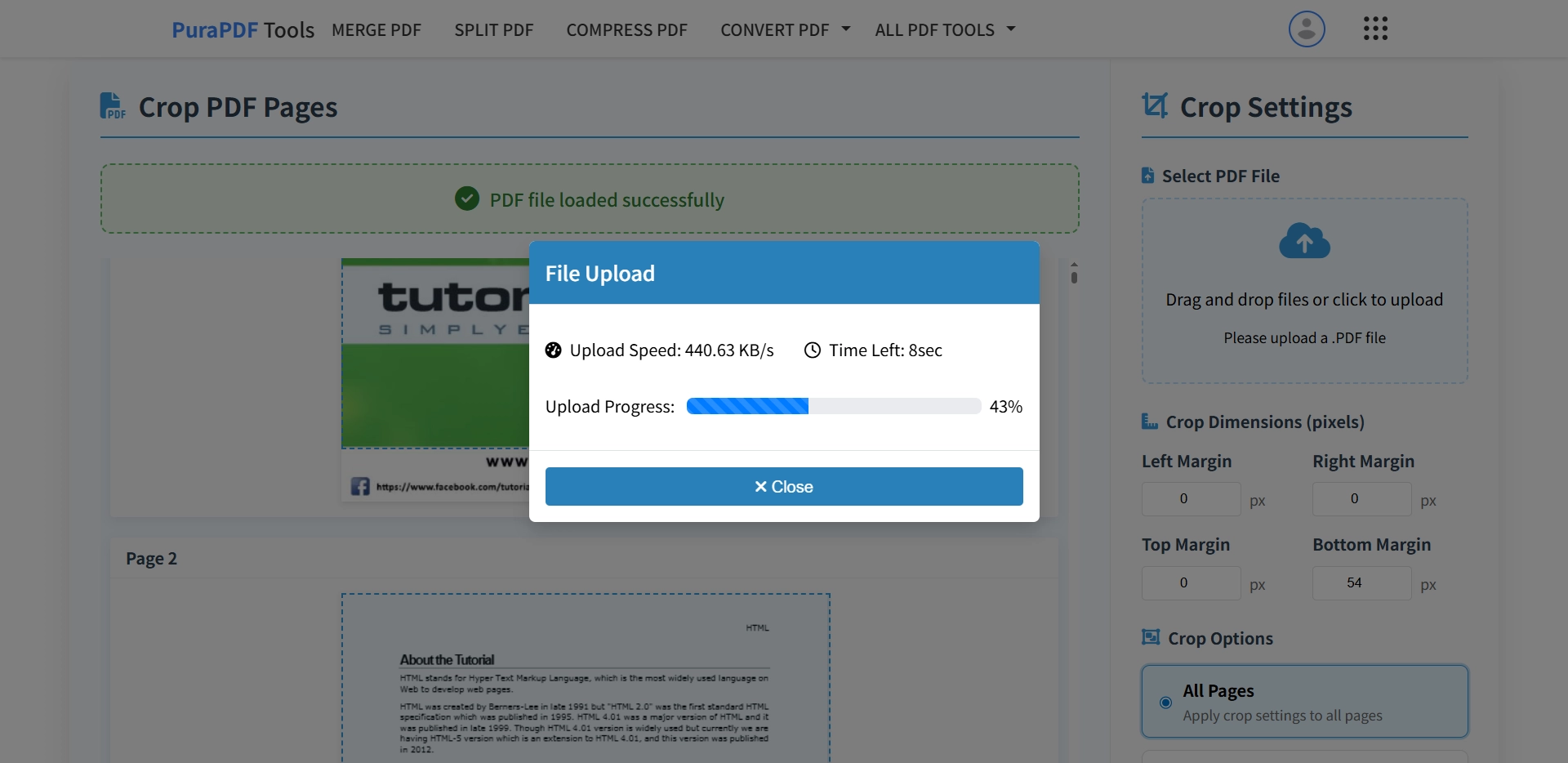Expand the ALL PDF TOOLS menu
The width and height of the screenshot is (1568, 763).
(935, 29)
